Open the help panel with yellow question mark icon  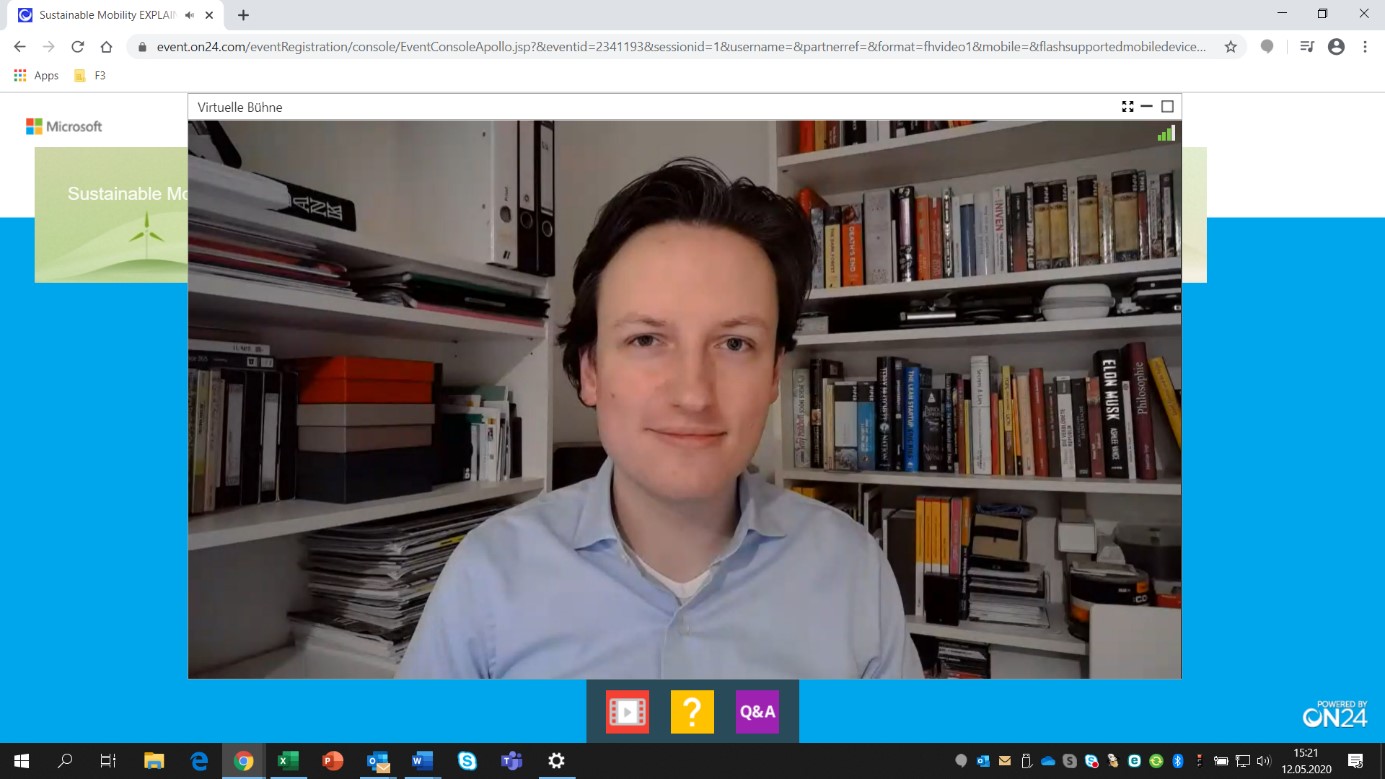coord(692,711)
